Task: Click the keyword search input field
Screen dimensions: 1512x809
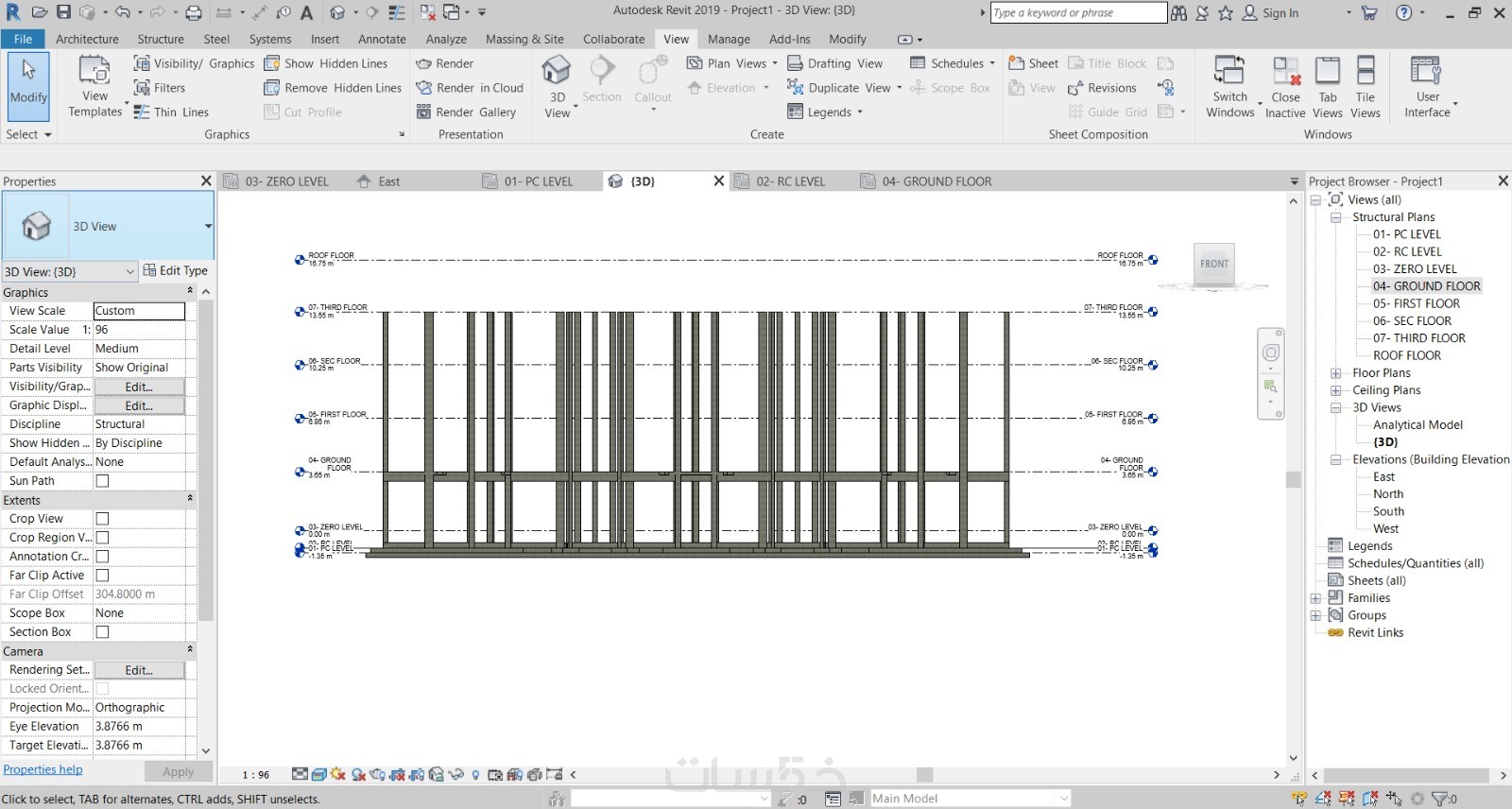Action: (1078, 12)
